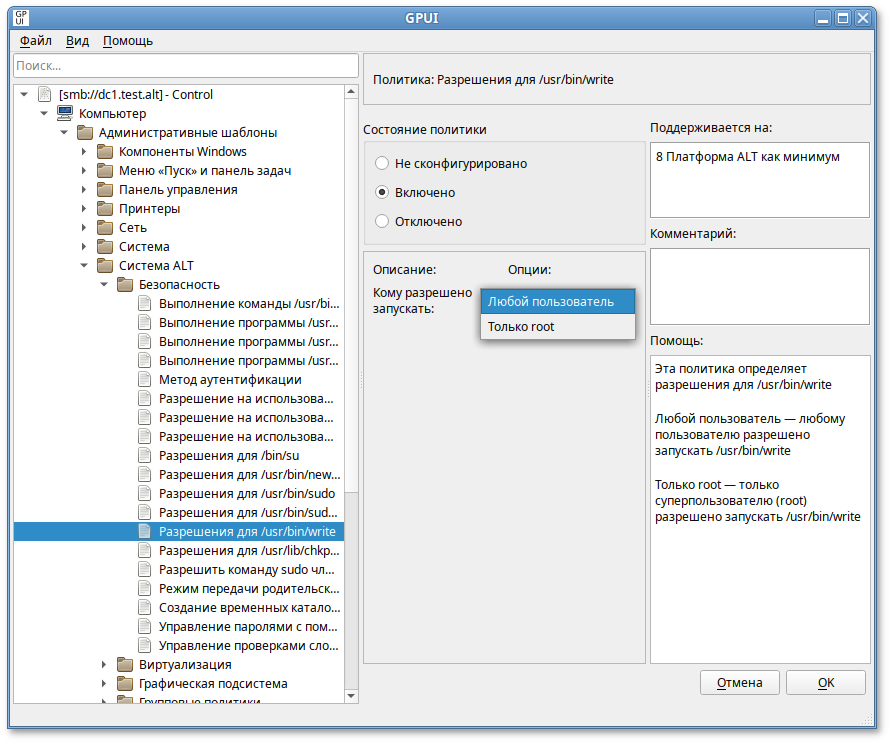This screenshot has width=890, height=743.
Task: Expand the Компоненты Windows branch
Action: [x=85, y=151]
